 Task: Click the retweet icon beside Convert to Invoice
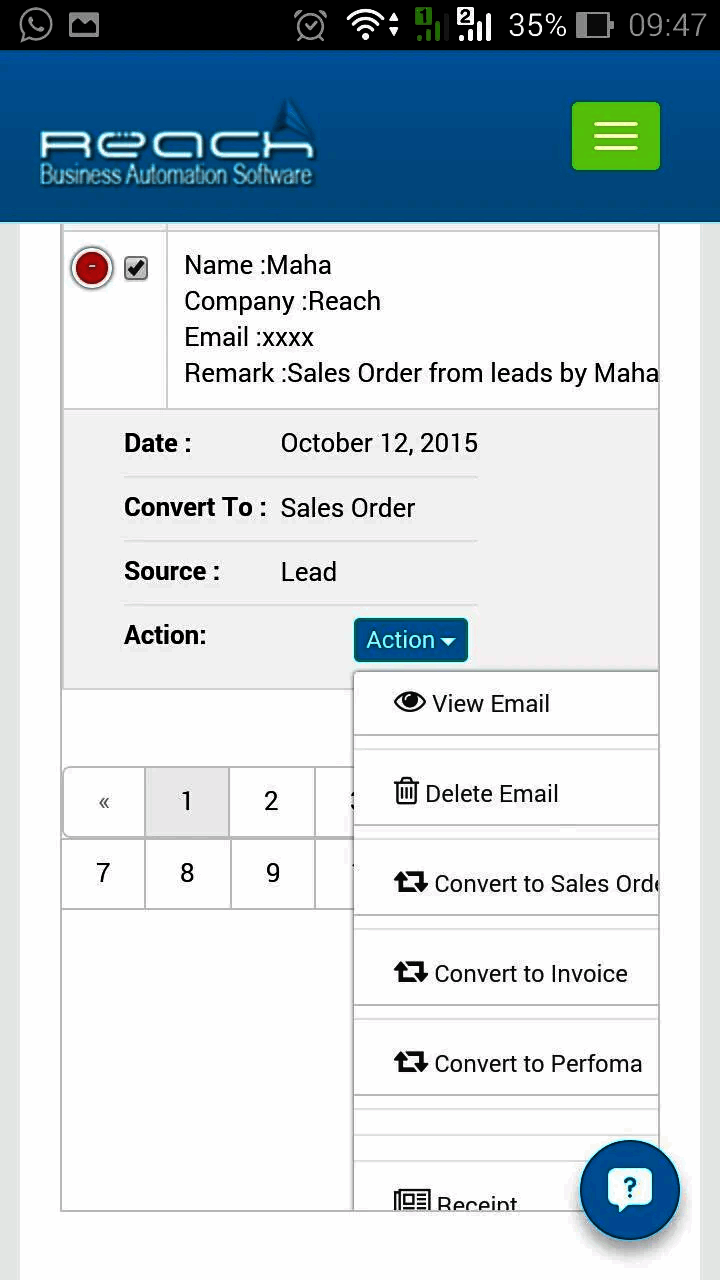pyautogui.click(x=411, y=972)
